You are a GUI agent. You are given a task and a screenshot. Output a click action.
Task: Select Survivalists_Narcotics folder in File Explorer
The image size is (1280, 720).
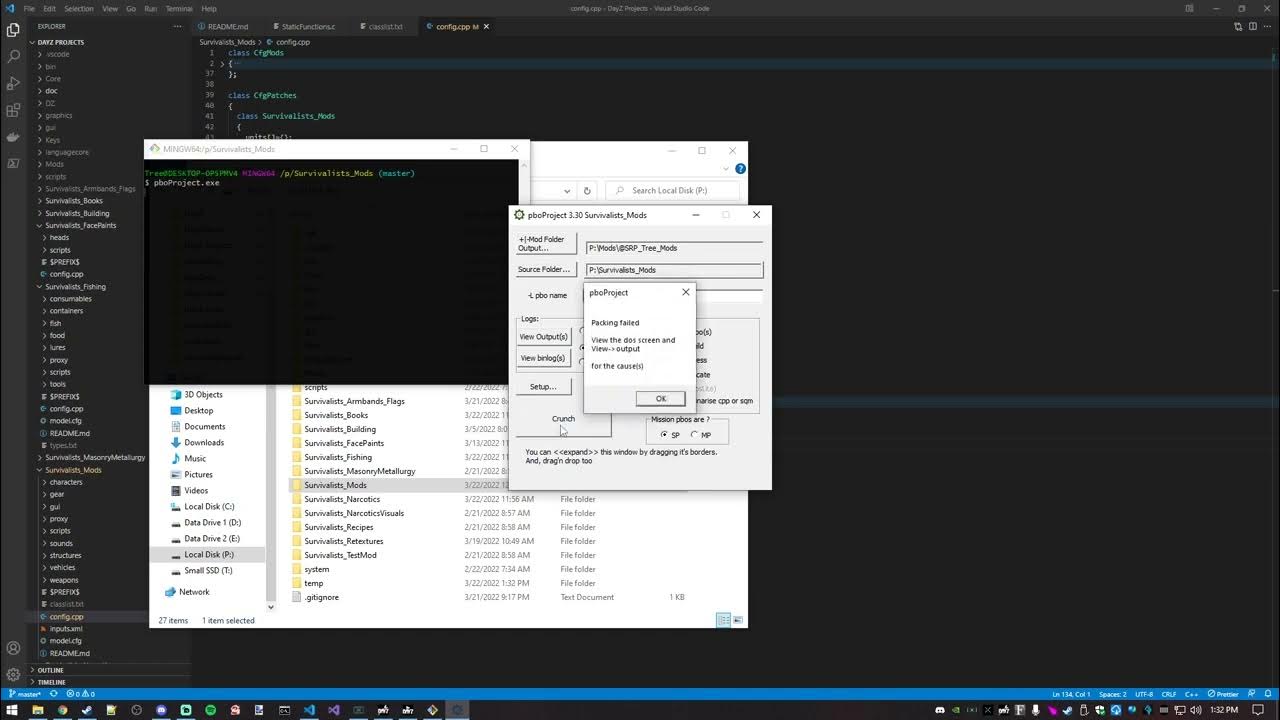[342, 499]
